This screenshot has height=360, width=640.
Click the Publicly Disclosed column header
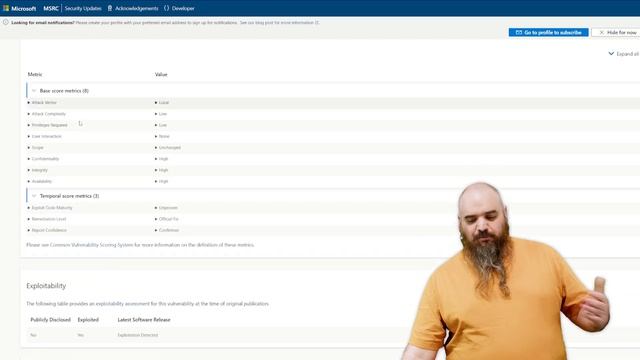click(51, 320)
